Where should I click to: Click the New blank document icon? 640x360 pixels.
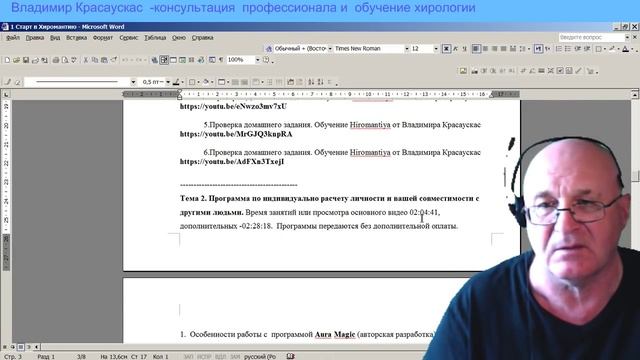click(7, 60)
